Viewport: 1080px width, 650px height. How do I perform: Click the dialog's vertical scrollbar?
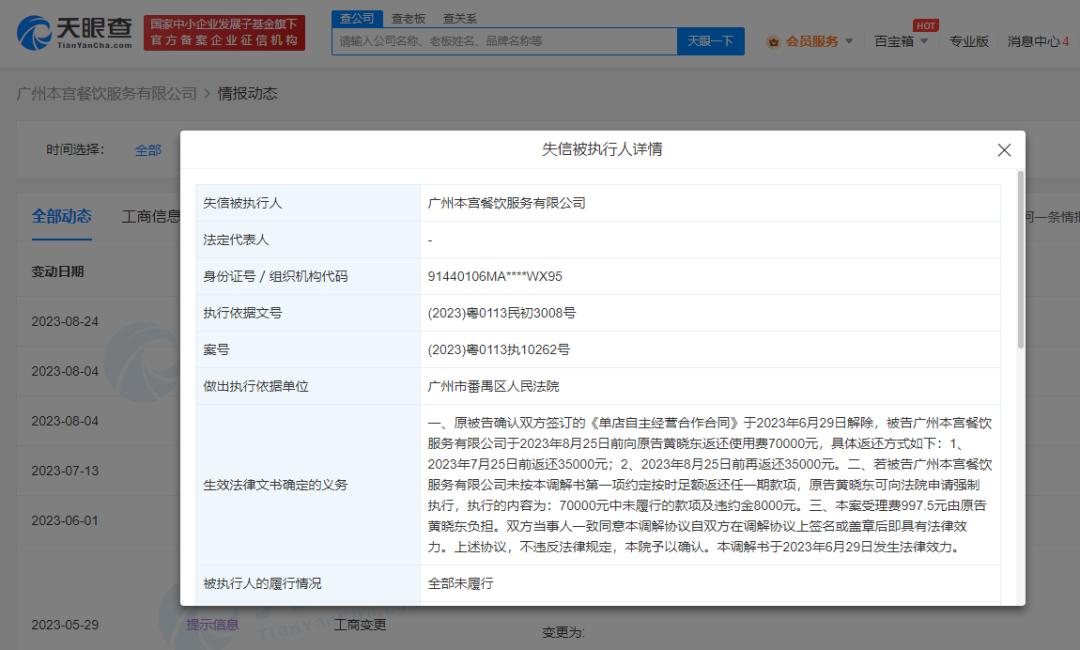[1020, 260]
